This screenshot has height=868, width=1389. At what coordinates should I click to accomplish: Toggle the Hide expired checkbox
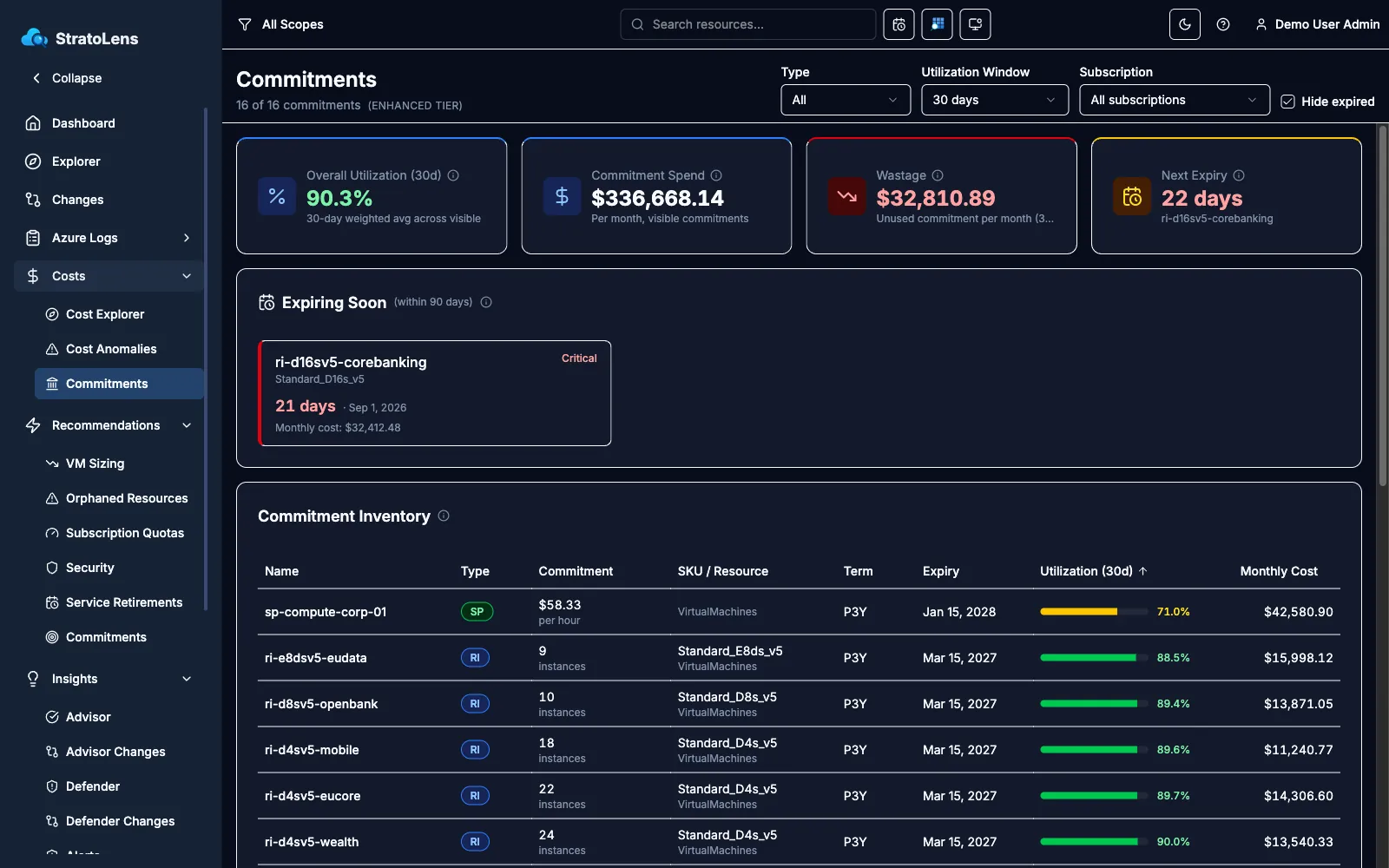(x=1287, y=102)
